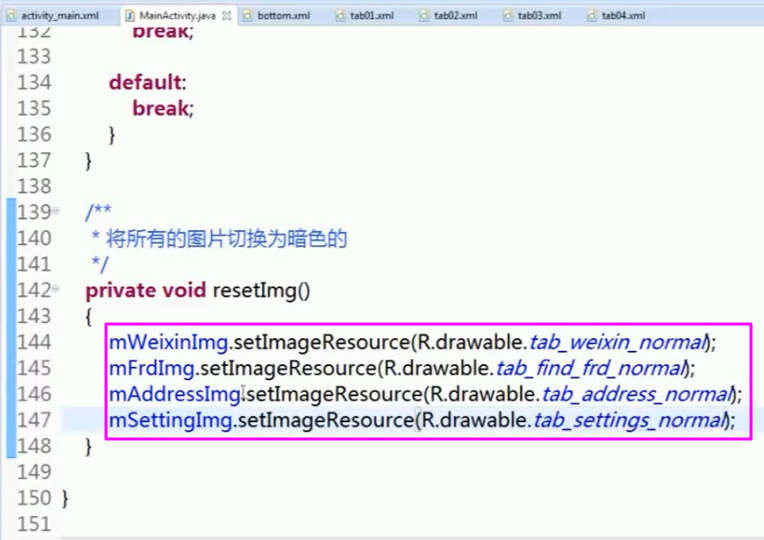Click the private keyword on line 142
Image resolution: width=764 pixels, height=540 pixels.
(121, 291)
